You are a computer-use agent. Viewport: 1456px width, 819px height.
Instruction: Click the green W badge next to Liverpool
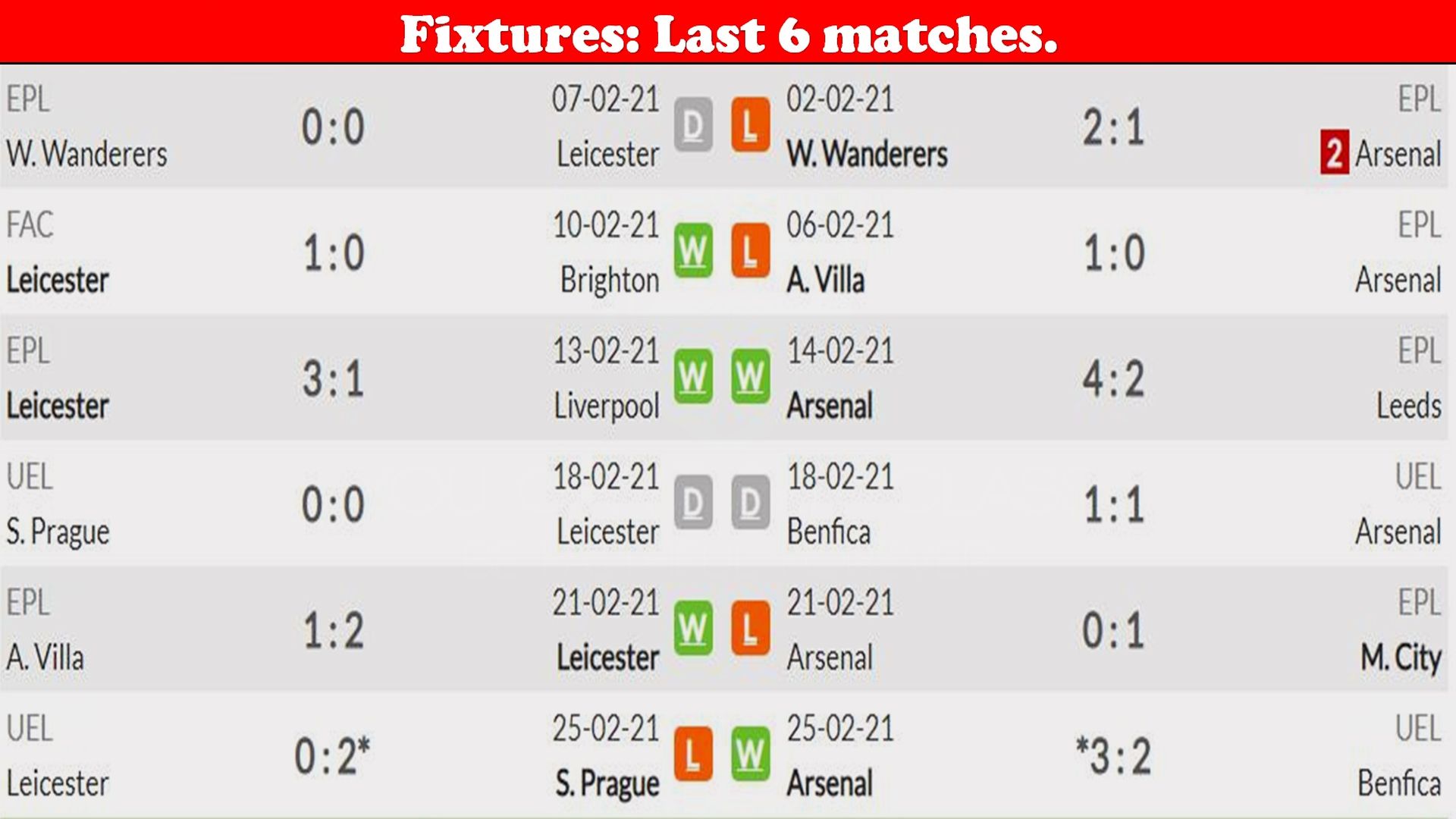[693, 377]
